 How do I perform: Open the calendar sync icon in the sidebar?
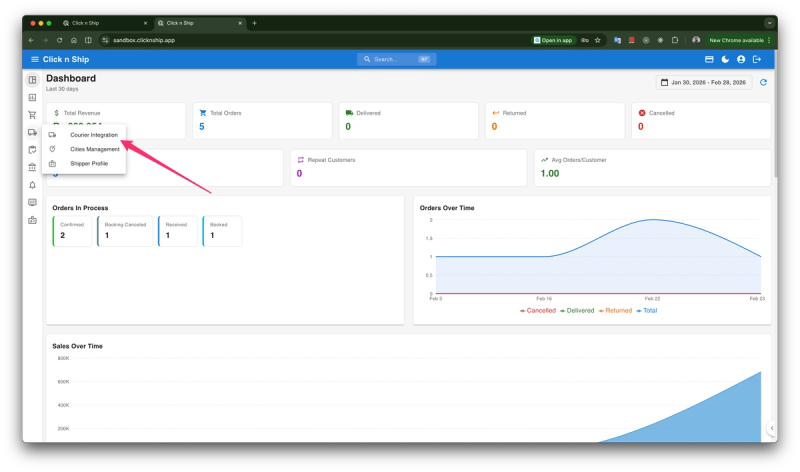[32, 150]
